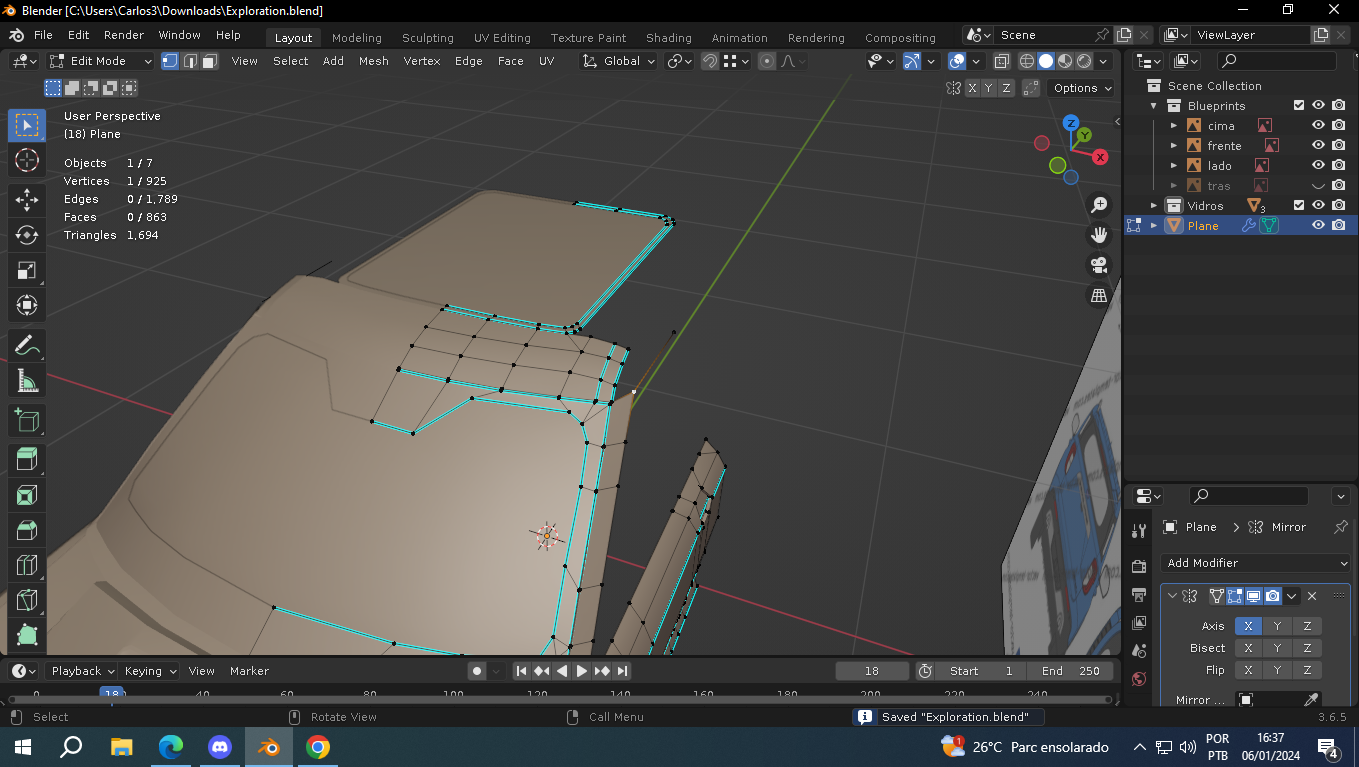Switch to the Sculpting workspace tab

[428, 38]
